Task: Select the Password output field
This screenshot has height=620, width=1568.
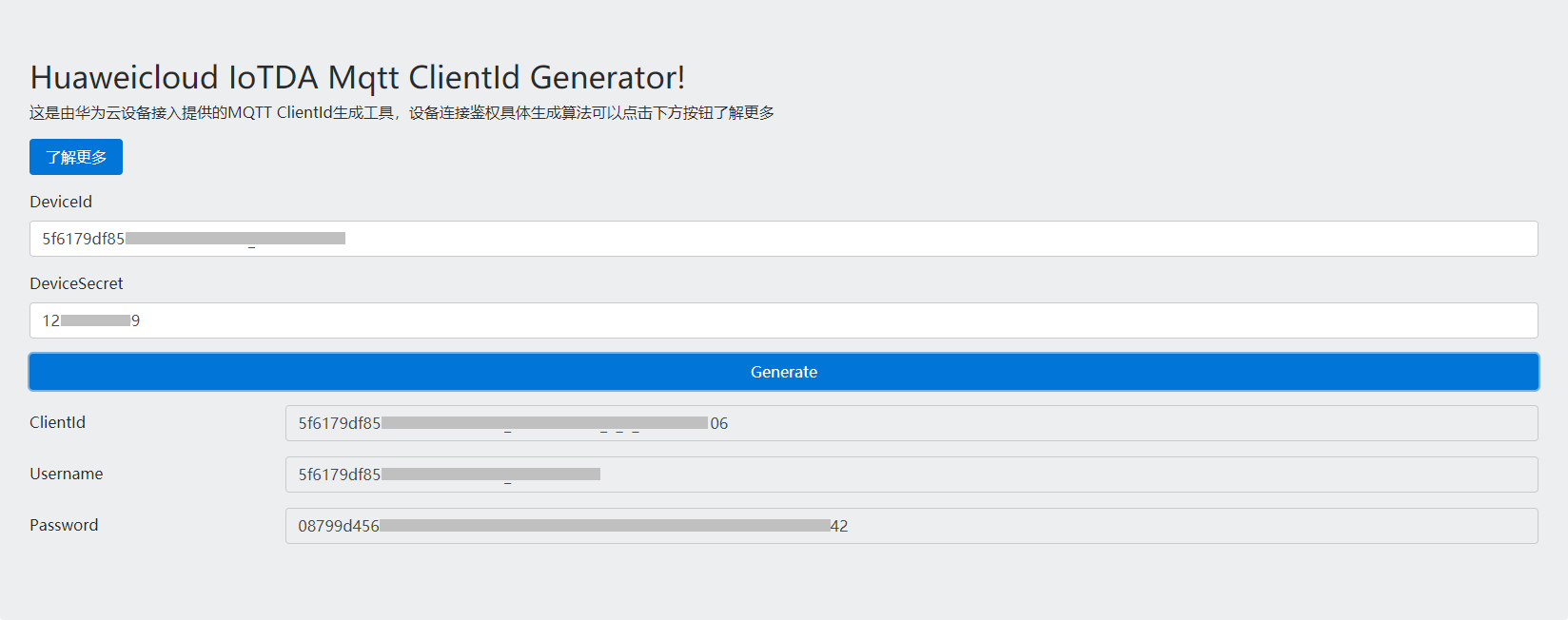Action: [911, 526]
